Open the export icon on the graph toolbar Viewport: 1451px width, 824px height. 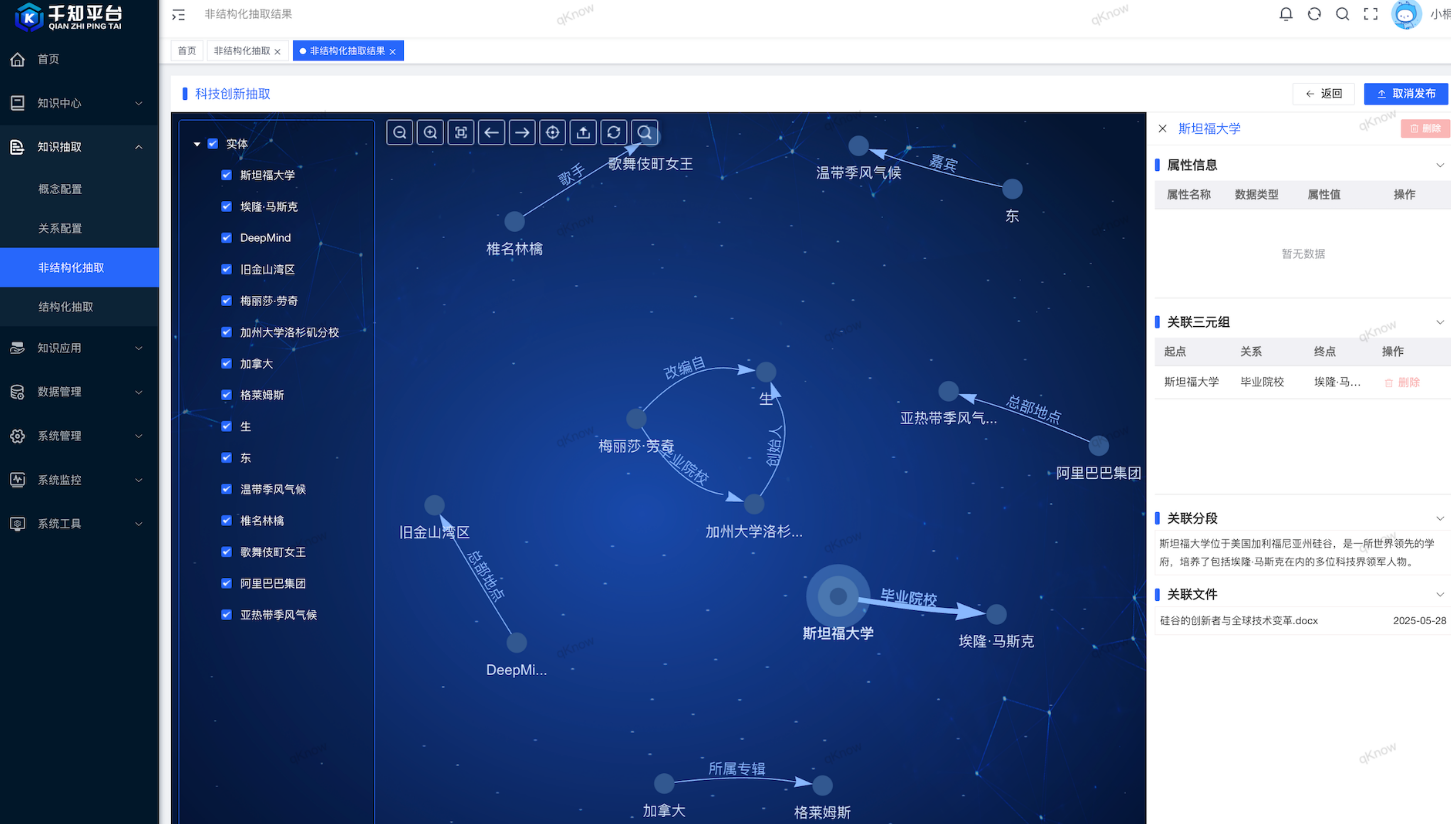[x=582, y=131]
